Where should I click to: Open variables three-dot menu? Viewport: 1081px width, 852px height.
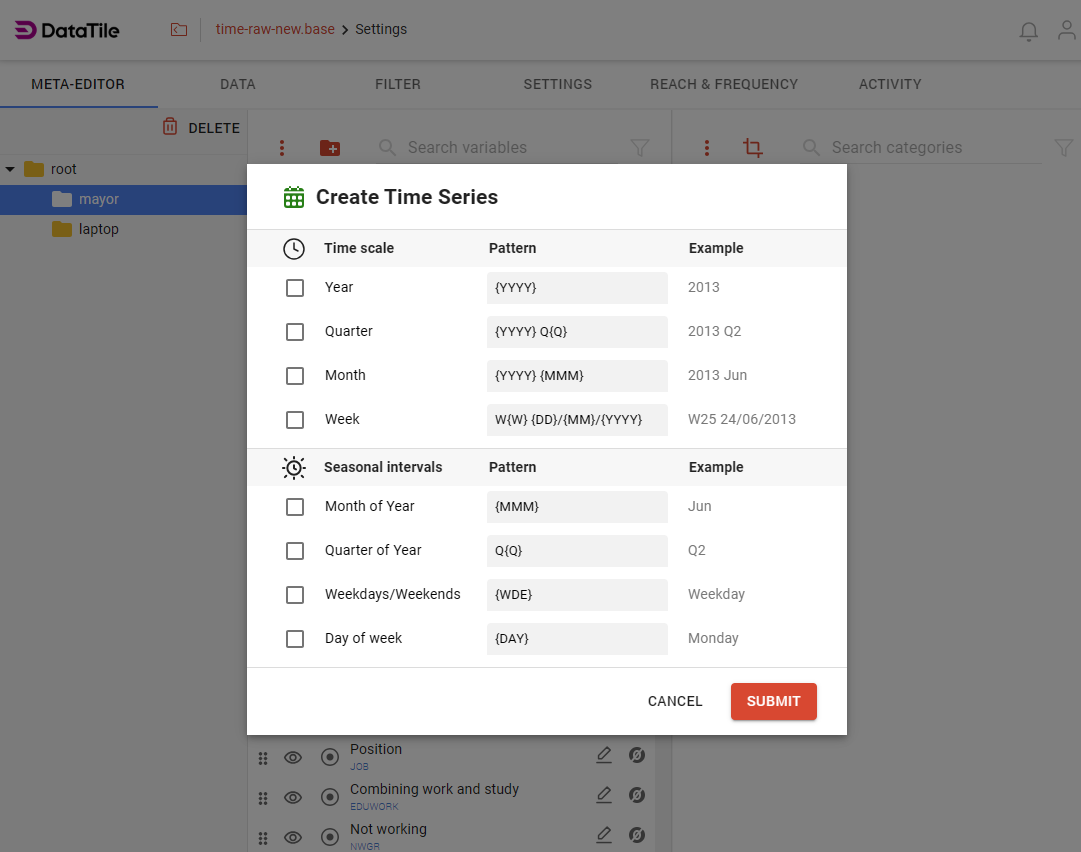pyautogui.click(x=282, y=148)
